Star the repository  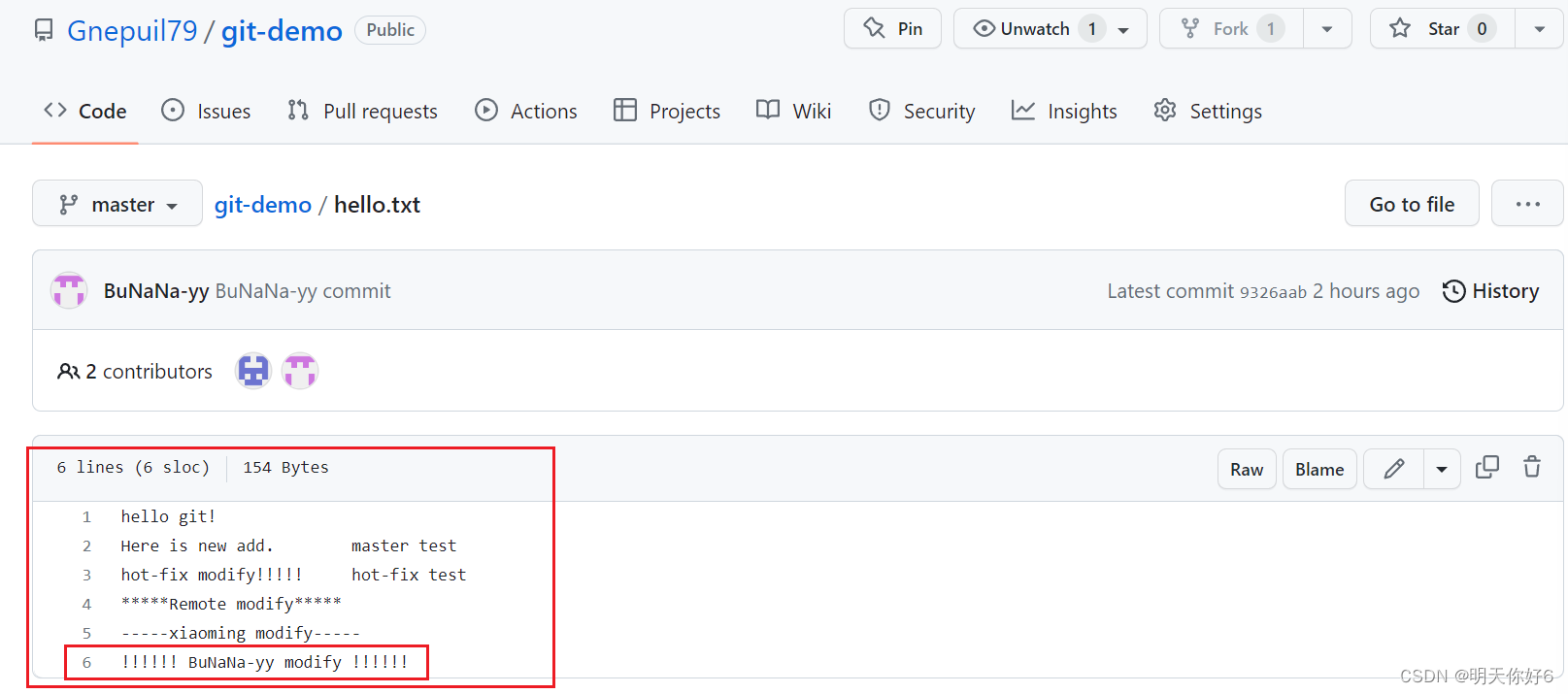click(x=1443, y=29)
